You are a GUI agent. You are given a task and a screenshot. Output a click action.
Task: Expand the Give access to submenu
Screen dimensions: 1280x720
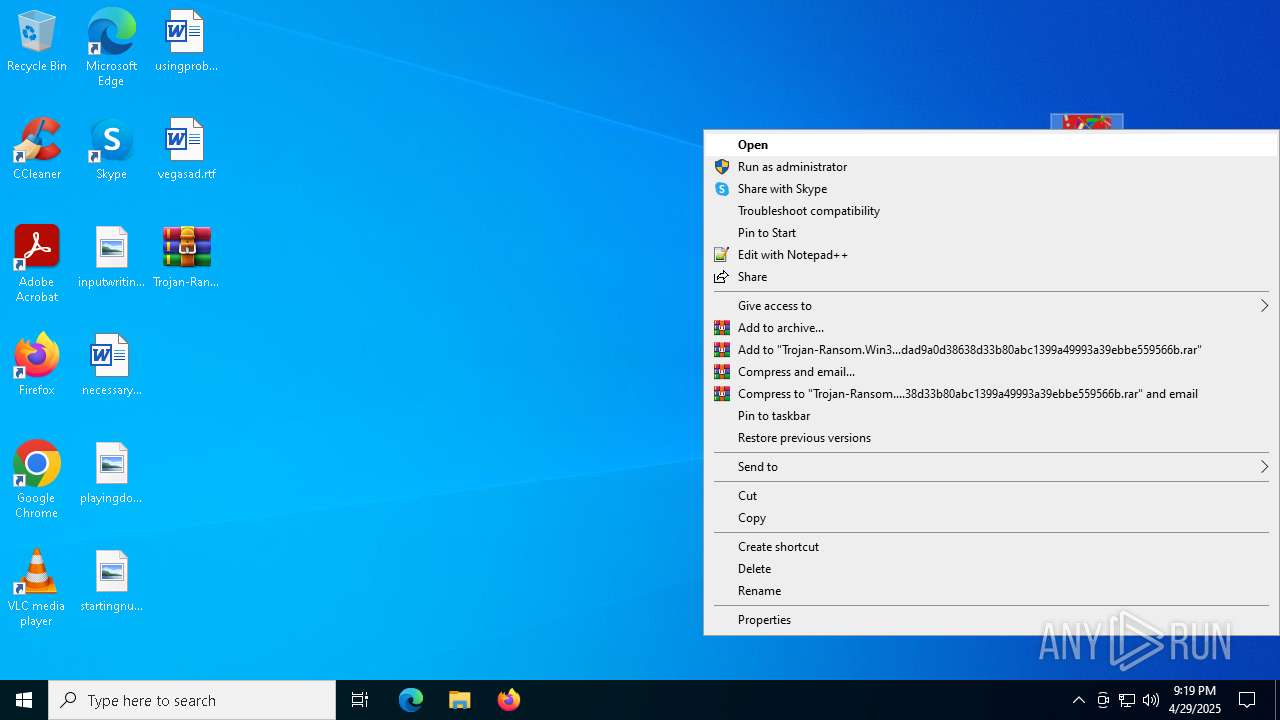click(x=991, y=306)
